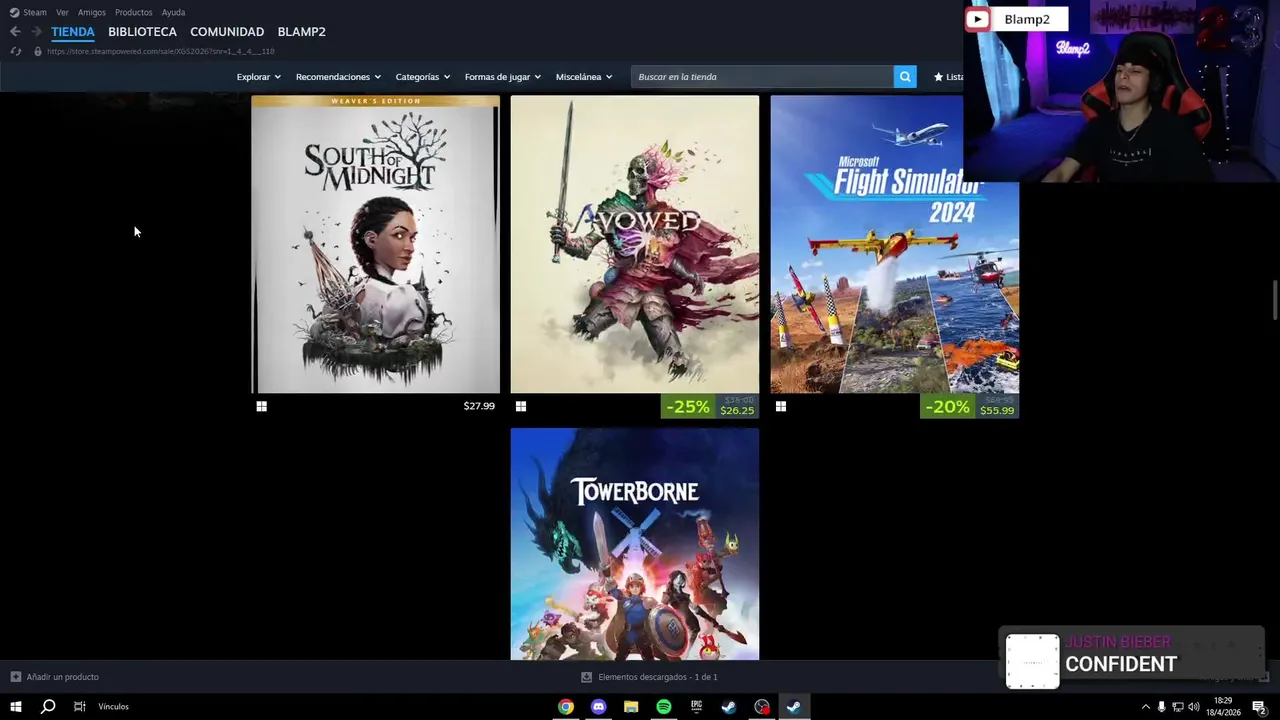
Task: Click the $55.99 Flight Simulator price
Action: click(997, 411)
